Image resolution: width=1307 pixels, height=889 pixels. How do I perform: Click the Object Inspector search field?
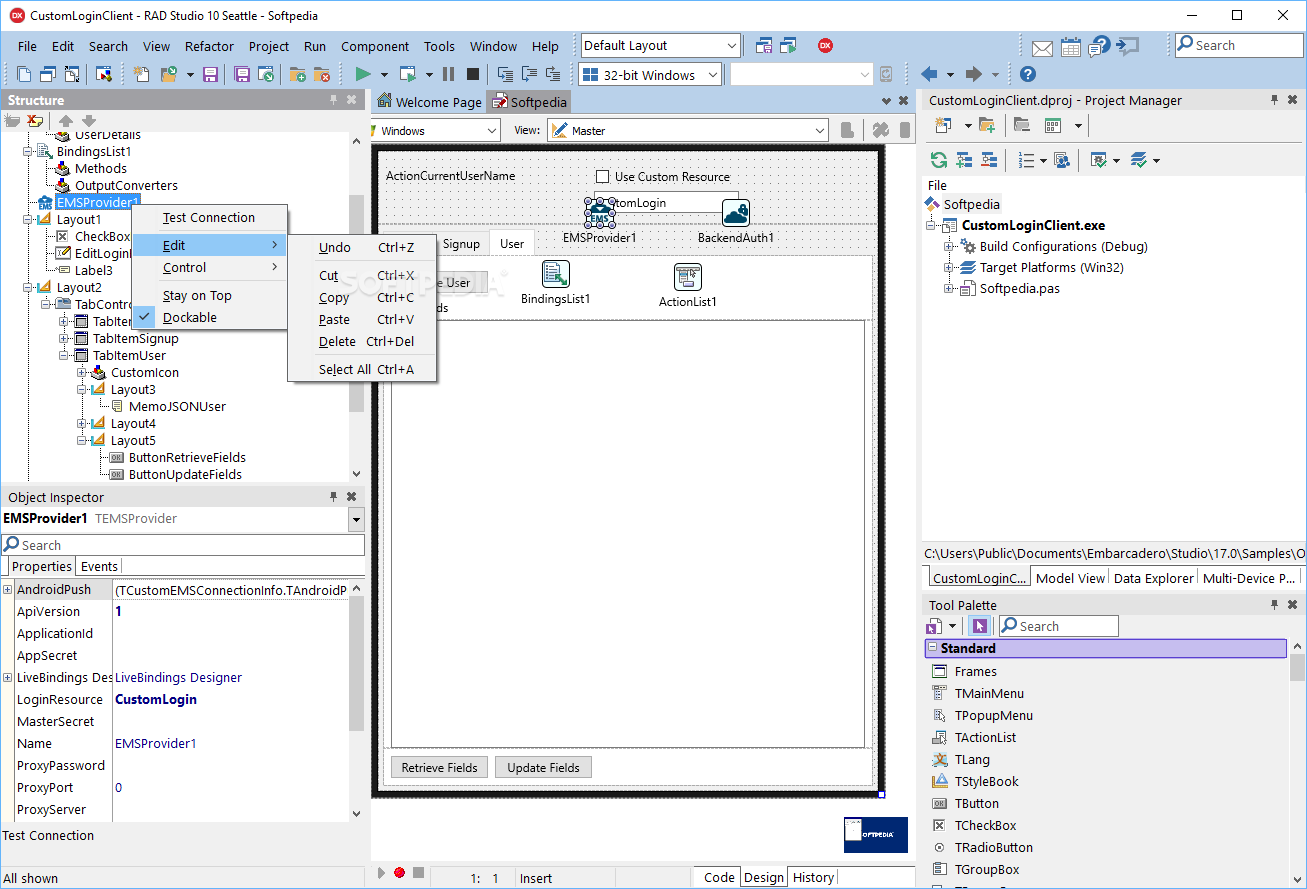pyautogui.click(x=183, y=545)
